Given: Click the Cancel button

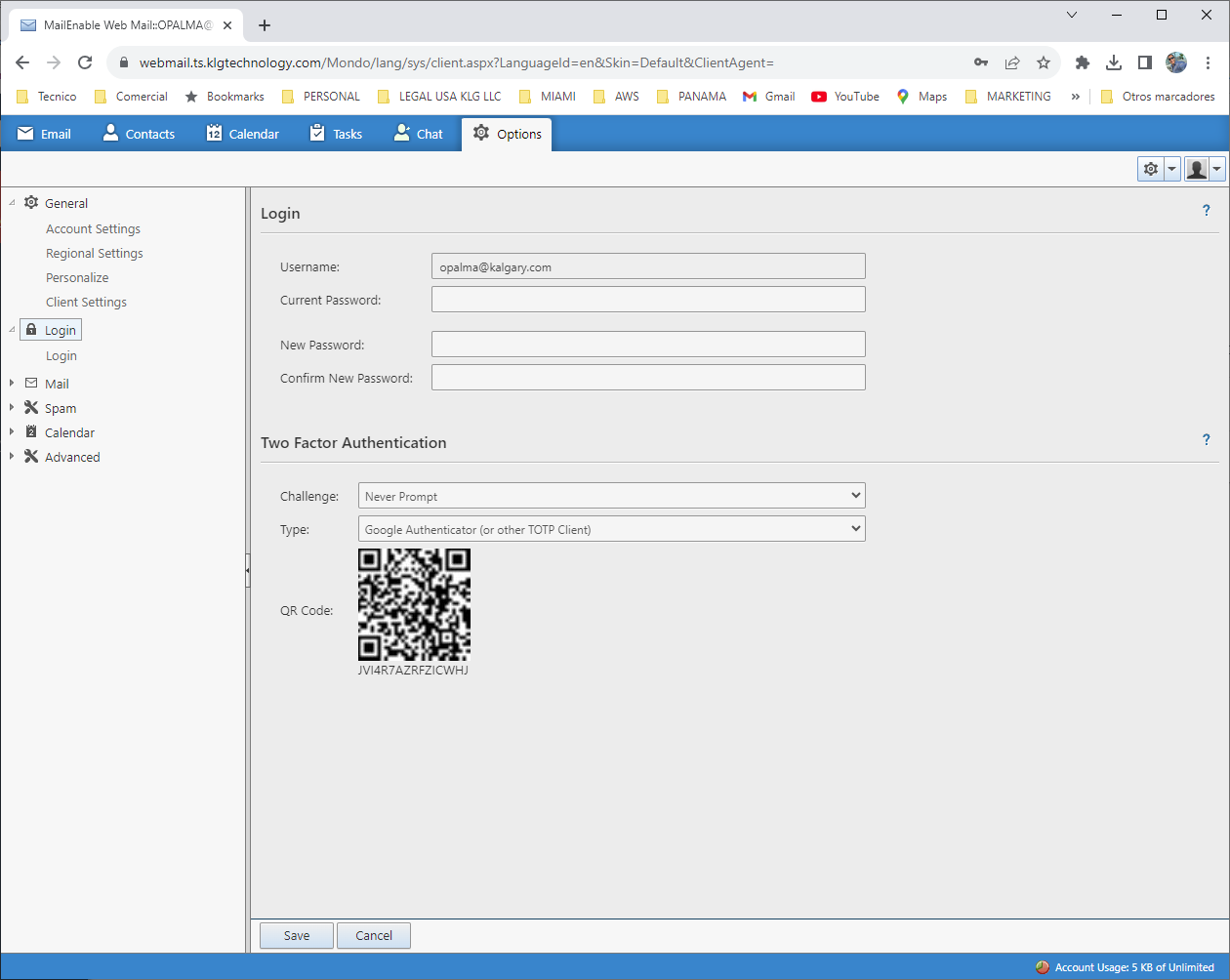Looking at the screenshot, I should (x=374, y=935).
